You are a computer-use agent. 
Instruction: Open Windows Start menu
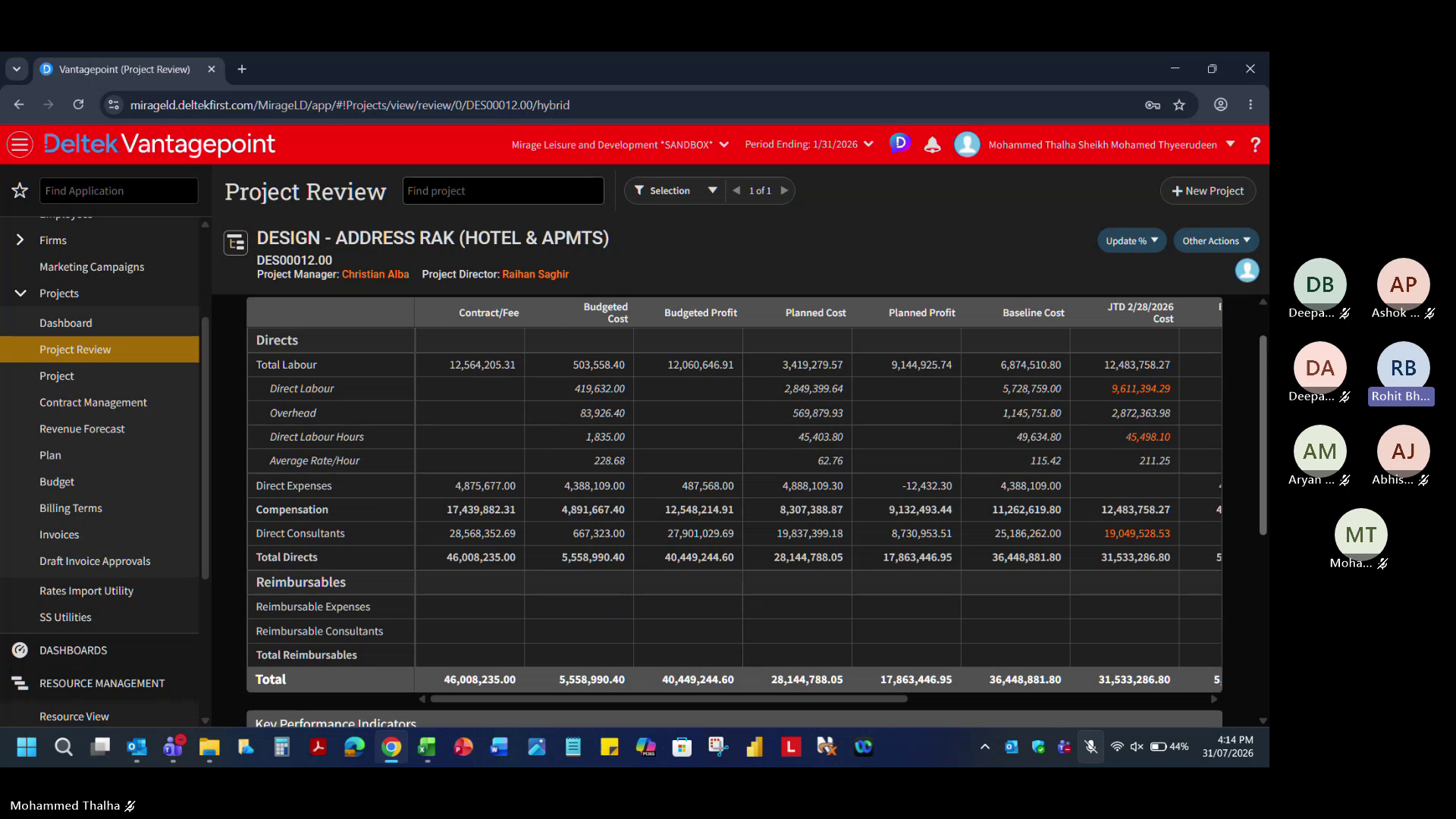coord(27,747)
